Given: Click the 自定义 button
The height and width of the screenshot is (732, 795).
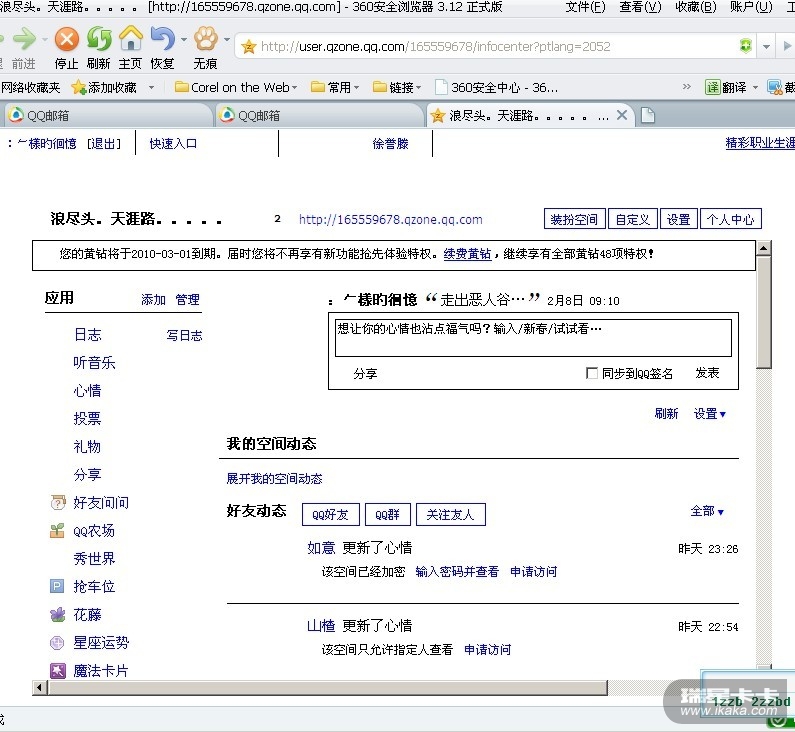Looking at the screenshot, I should tap(633, 219).
